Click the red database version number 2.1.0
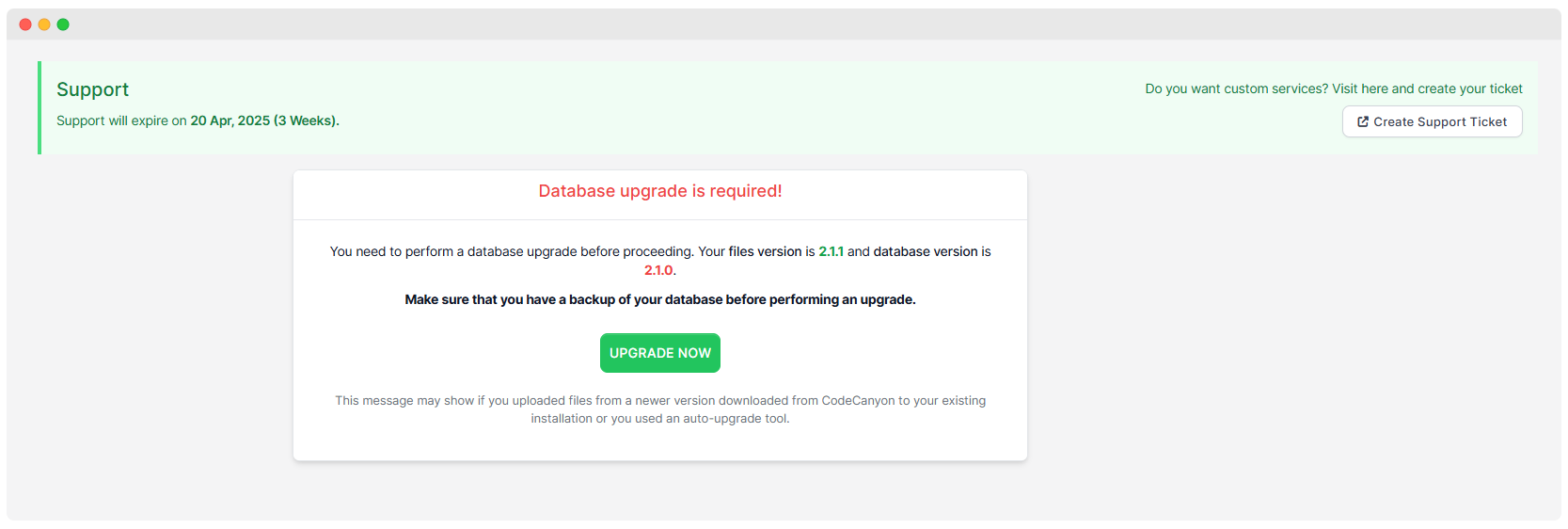 (x=658, y=270)
